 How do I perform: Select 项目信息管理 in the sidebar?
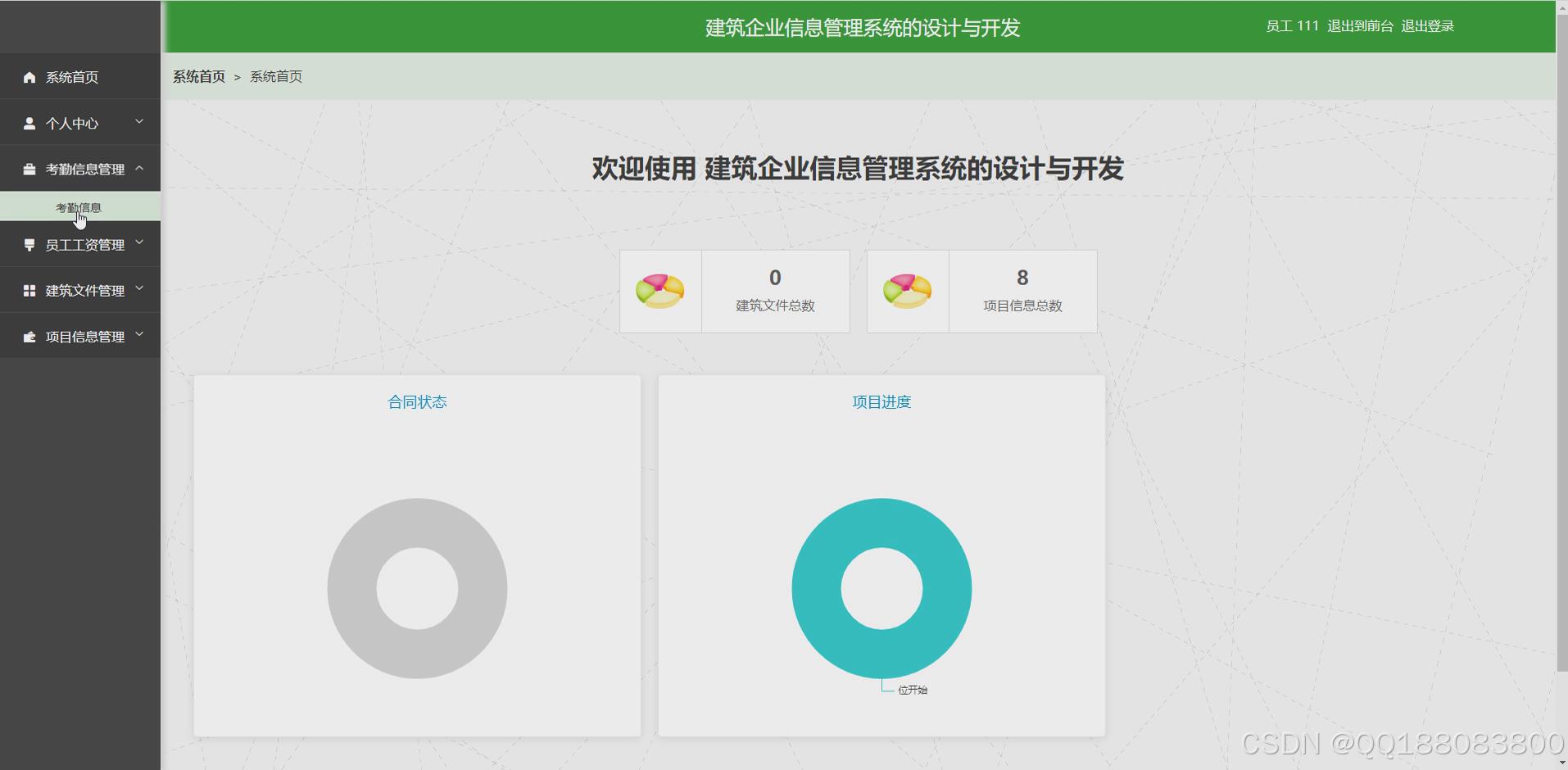(84, 336)
